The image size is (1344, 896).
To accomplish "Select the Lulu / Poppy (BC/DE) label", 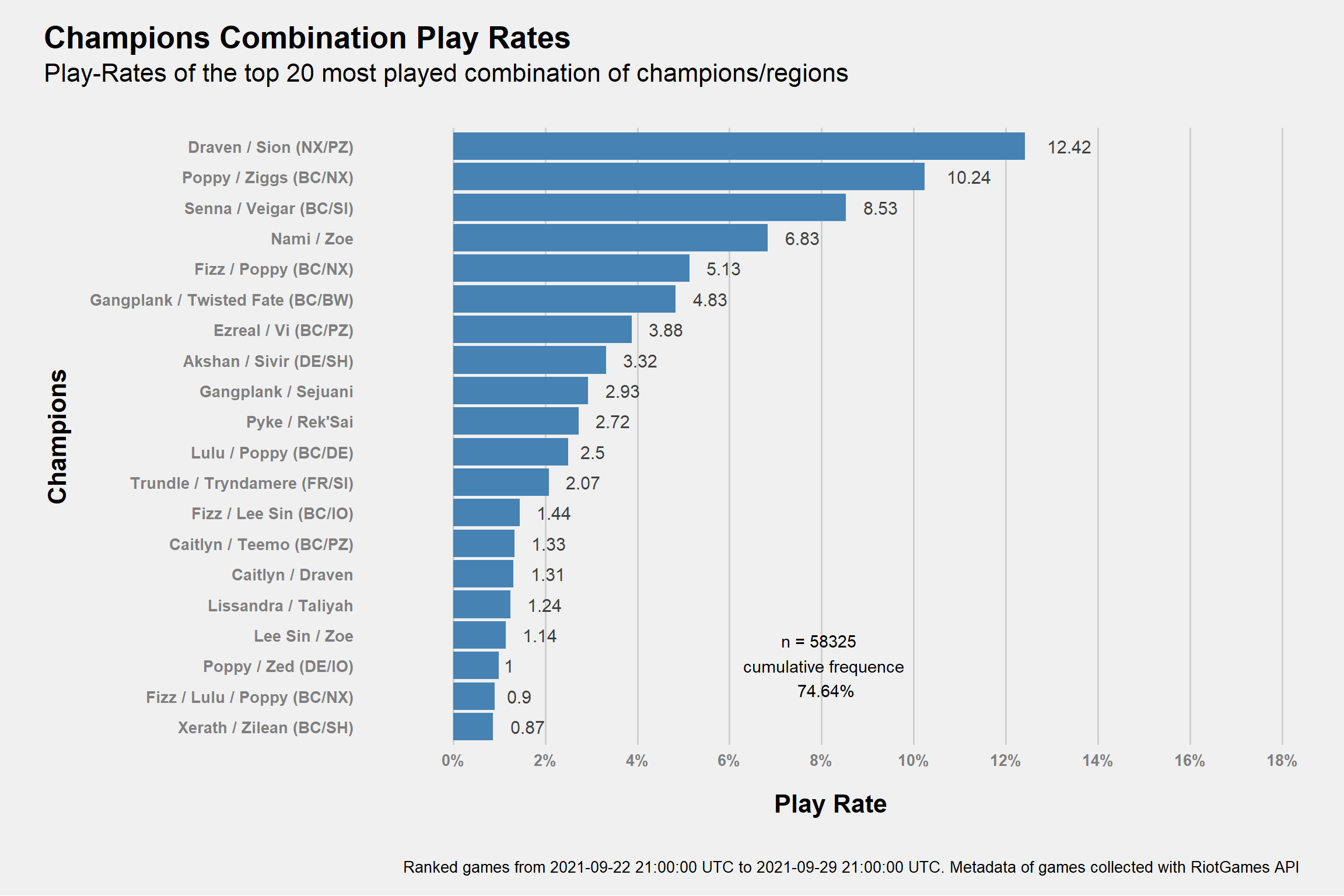I will coord(272,453).
